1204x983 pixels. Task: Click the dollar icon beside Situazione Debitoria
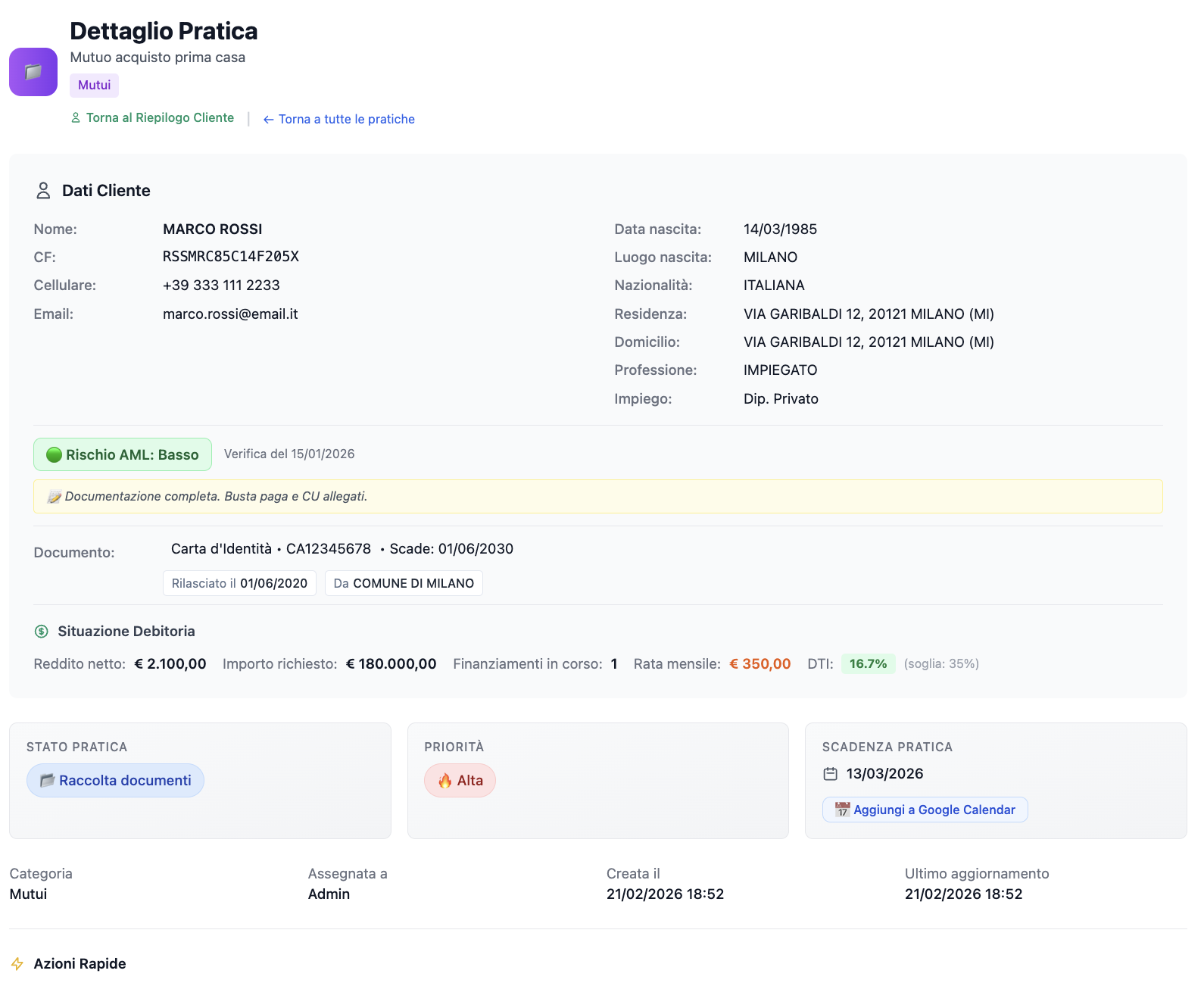(x=42, y=631)
